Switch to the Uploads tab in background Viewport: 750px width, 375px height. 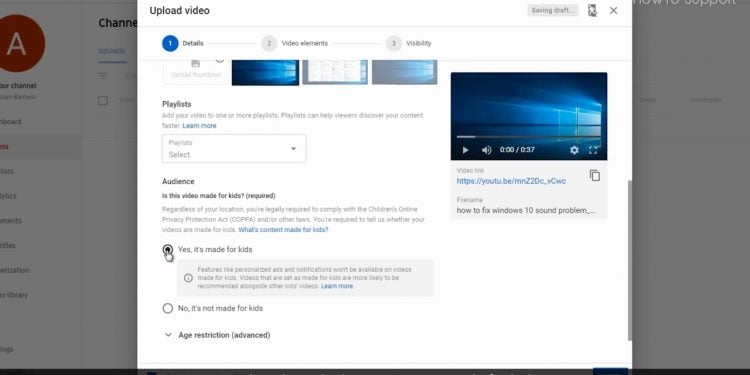point(111,51)
